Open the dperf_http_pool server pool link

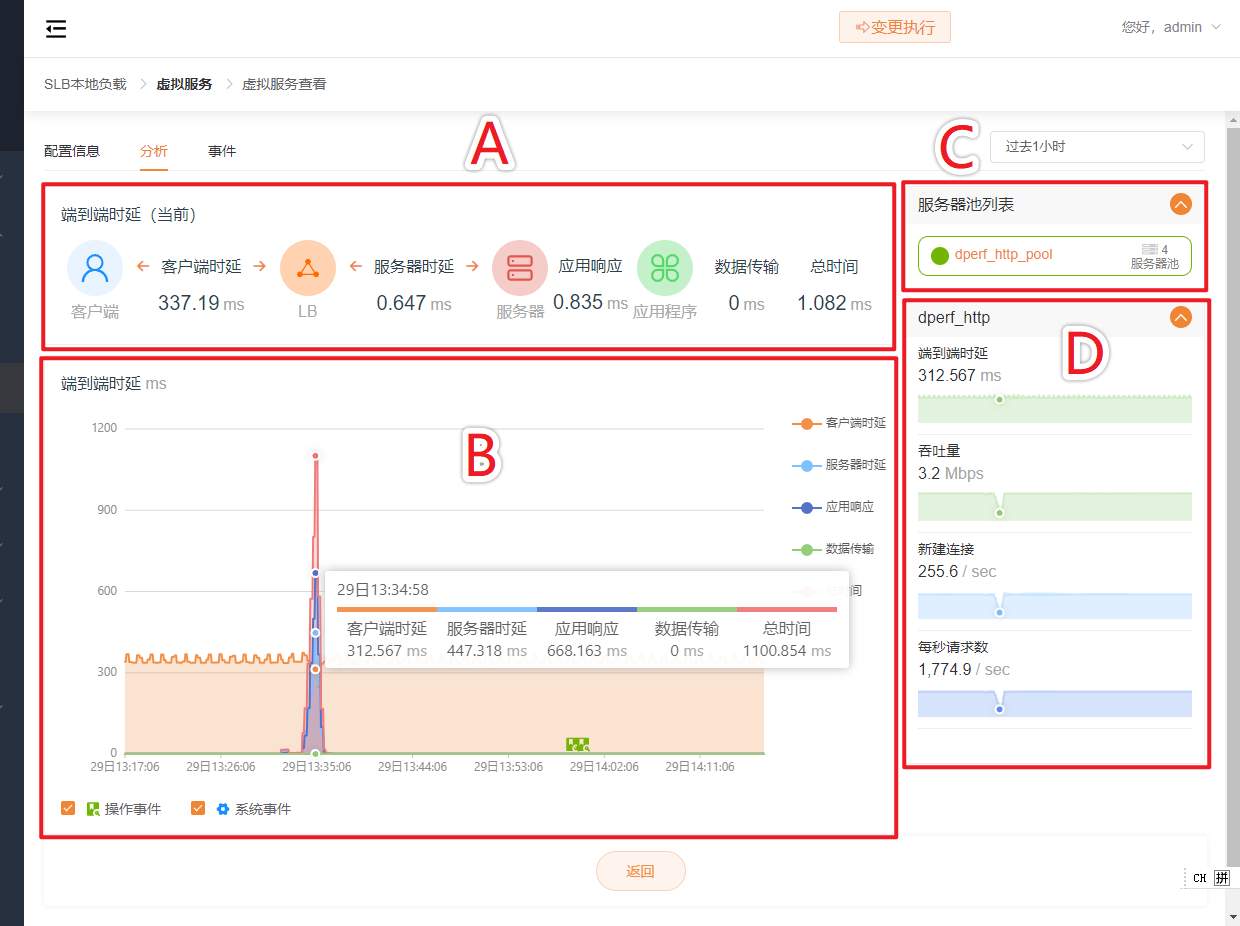[x=1003, y=255]
